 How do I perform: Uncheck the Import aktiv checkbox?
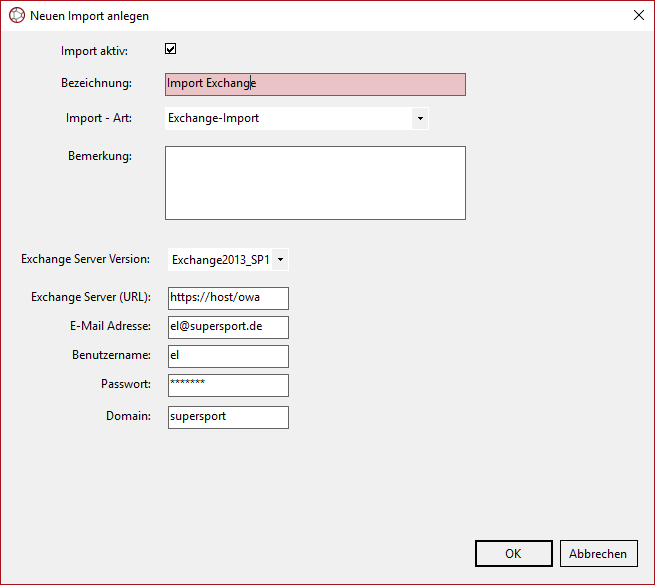pyautogui.click(x=171, y=49)
